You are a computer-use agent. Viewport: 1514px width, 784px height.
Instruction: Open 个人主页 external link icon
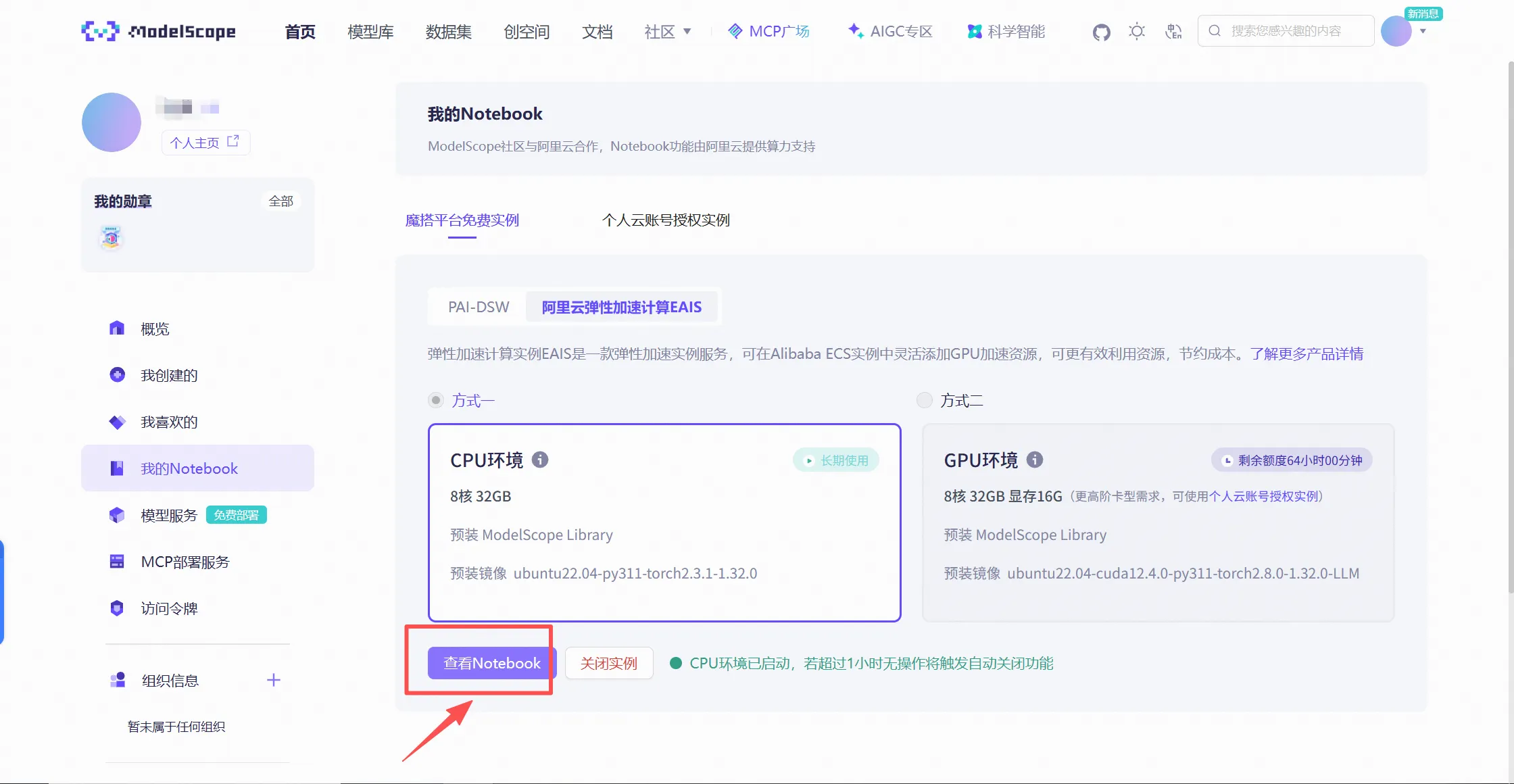[233, 141]
